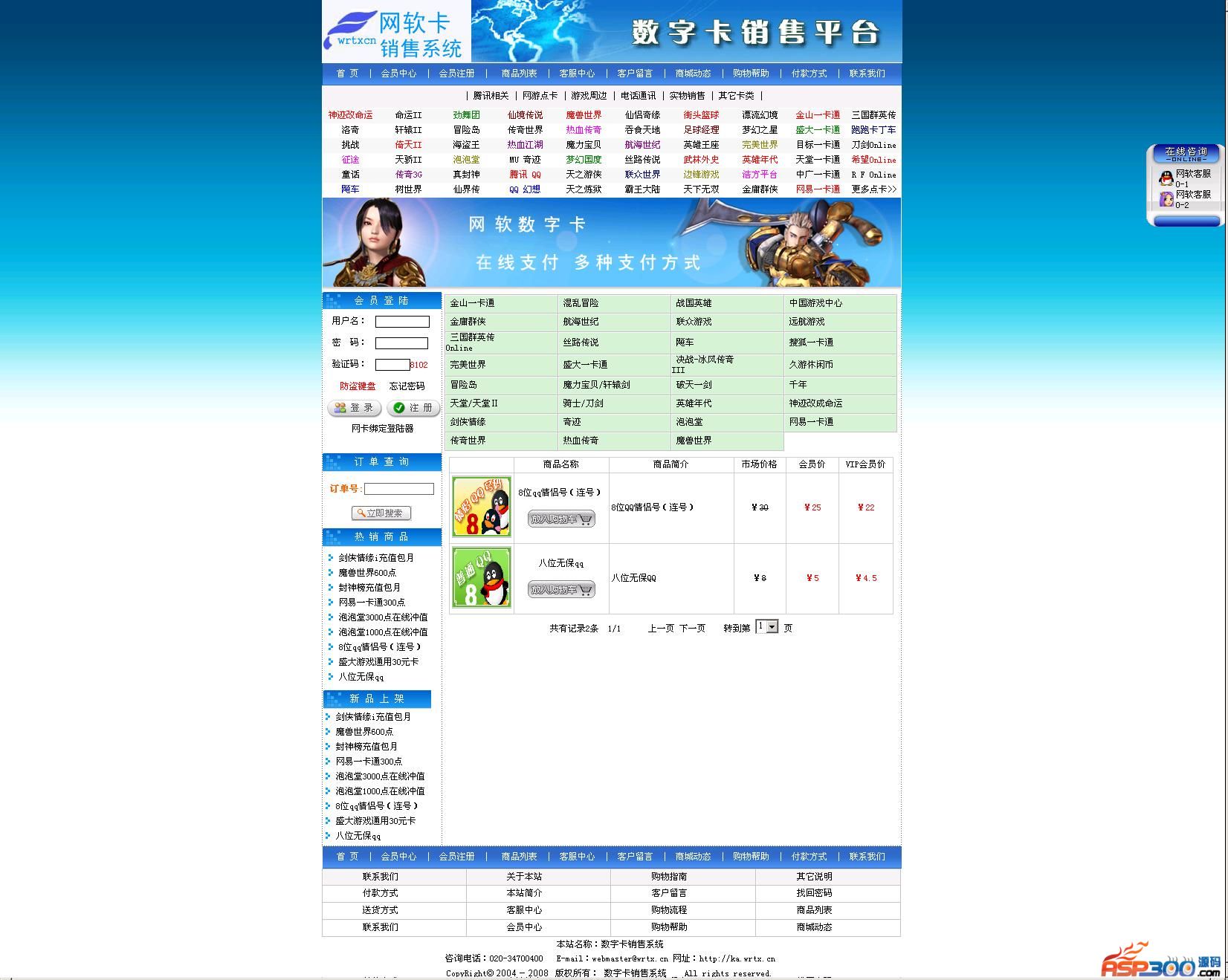1228x980 pixels.
Task: Open 盛大游戏通用30元卡 under 热销商品
Action: tap(378, 662)
